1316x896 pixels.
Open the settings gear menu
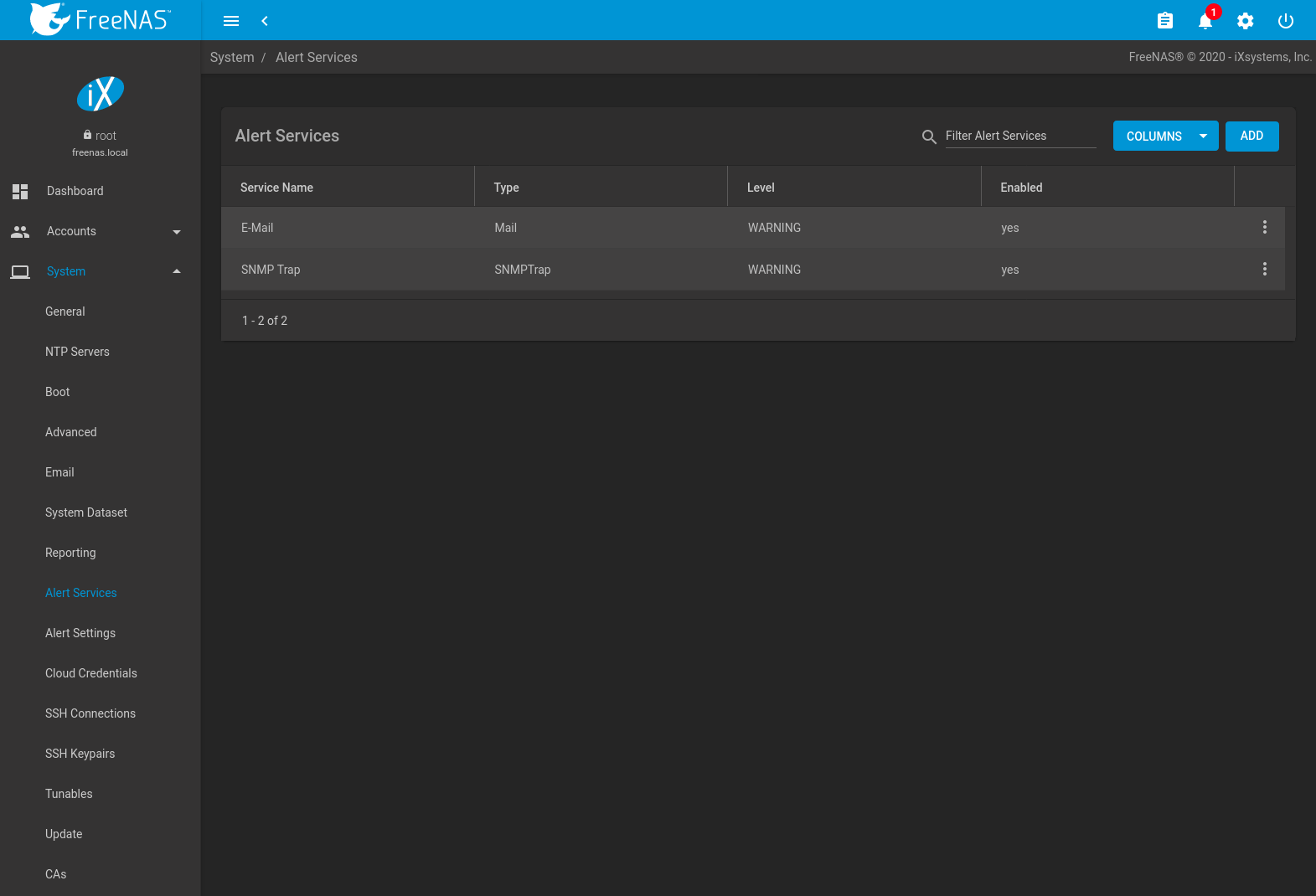pos(1245,21)
